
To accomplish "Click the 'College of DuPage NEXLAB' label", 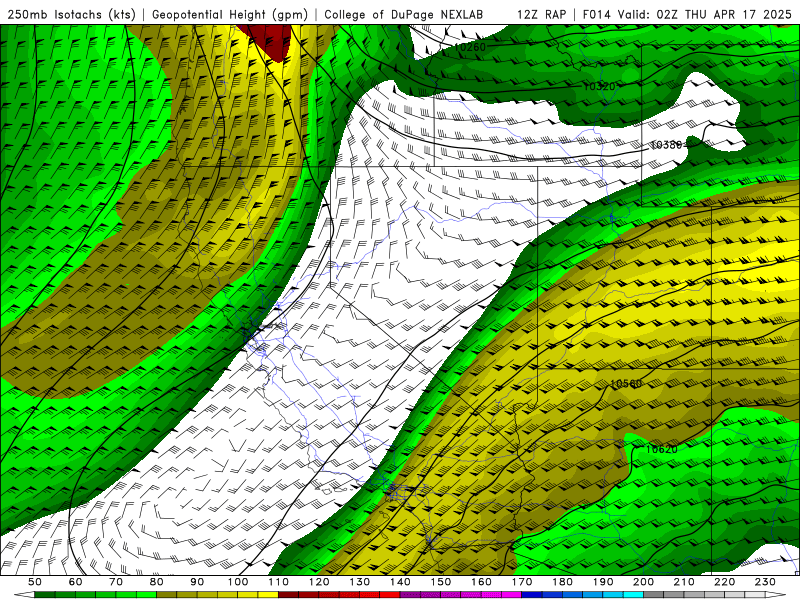I will click(x=404, y=15).
